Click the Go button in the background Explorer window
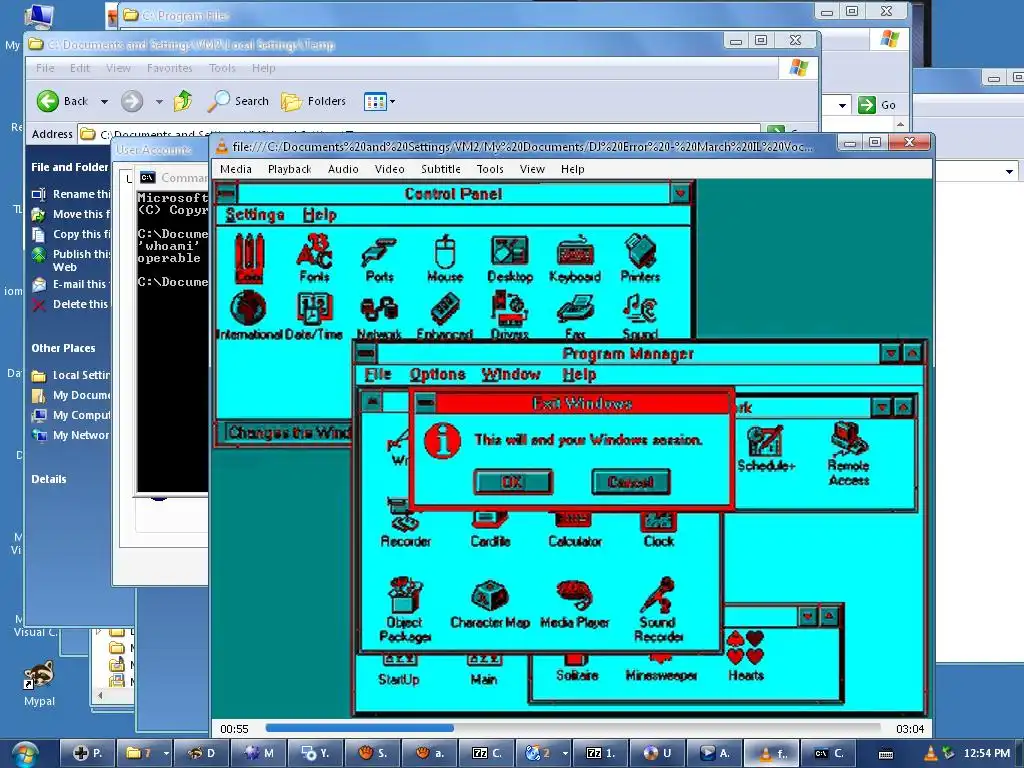This screenshot has height=768, width=1024. pos(877,104)
